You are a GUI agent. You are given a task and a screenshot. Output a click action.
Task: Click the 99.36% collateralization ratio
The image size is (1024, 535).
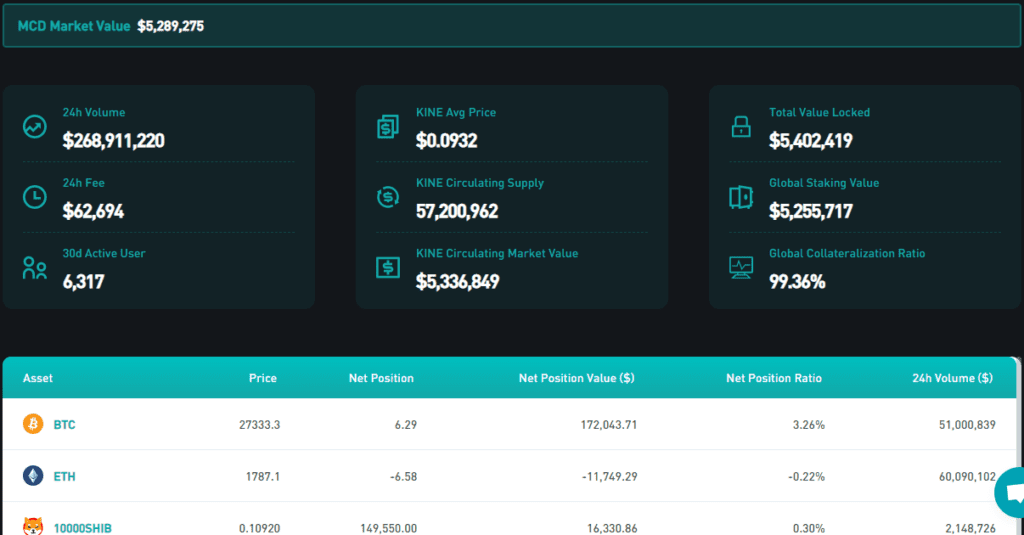click(x=797, y=282)
